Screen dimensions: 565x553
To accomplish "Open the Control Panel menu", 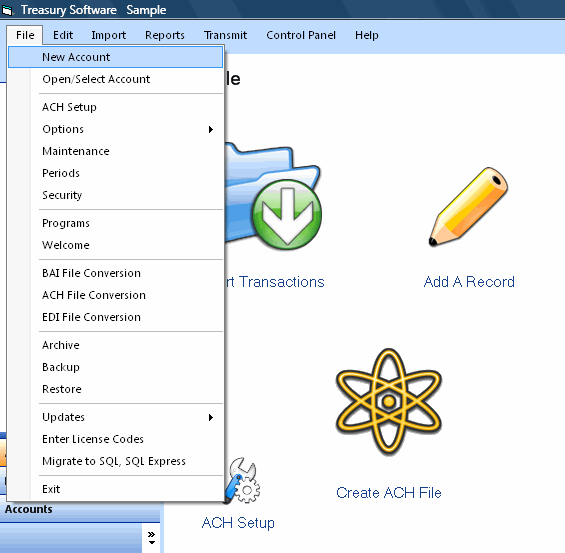I will click(301, 35).
